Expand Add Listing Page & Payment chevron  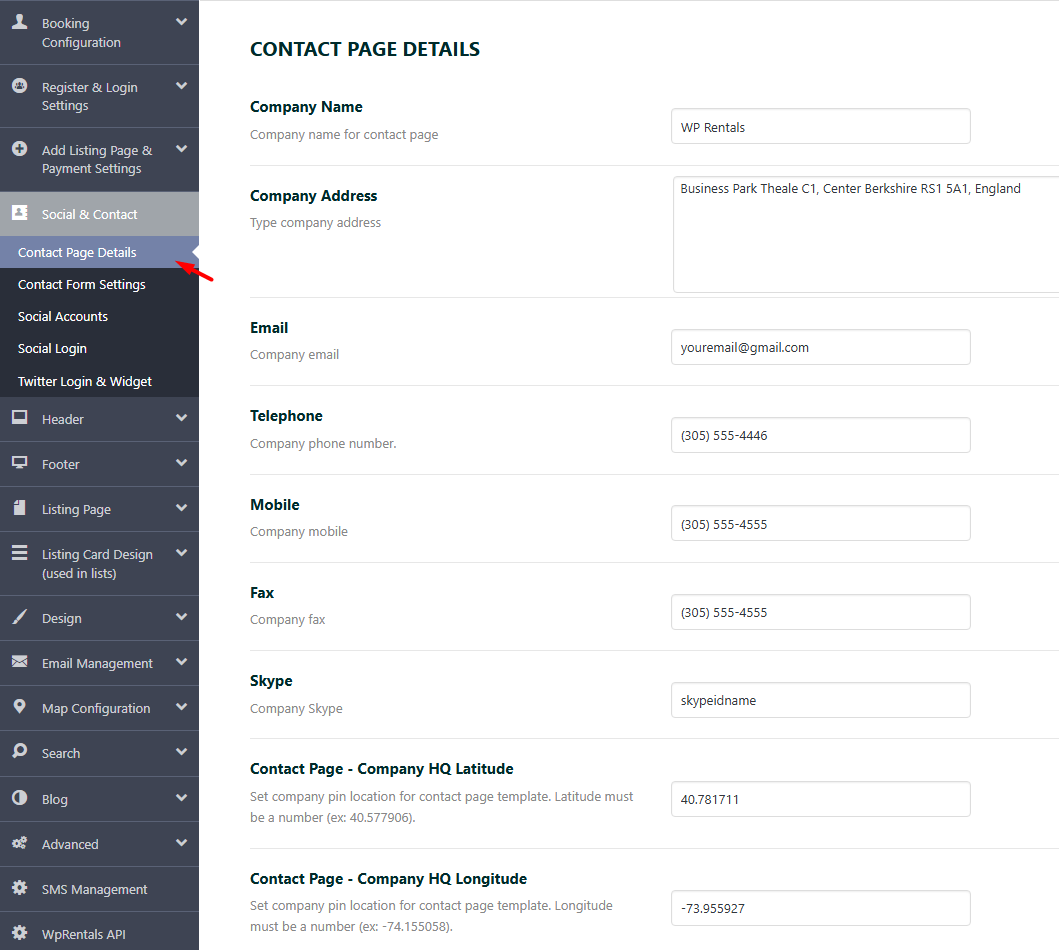coord(181,149)
